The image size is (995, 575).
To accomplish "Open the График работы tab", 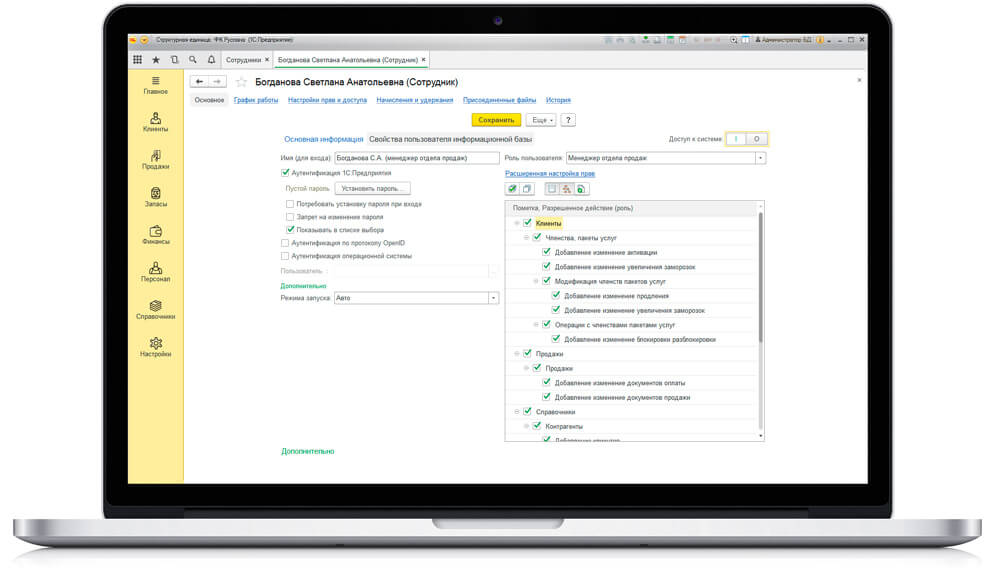I will click(256, 100).
